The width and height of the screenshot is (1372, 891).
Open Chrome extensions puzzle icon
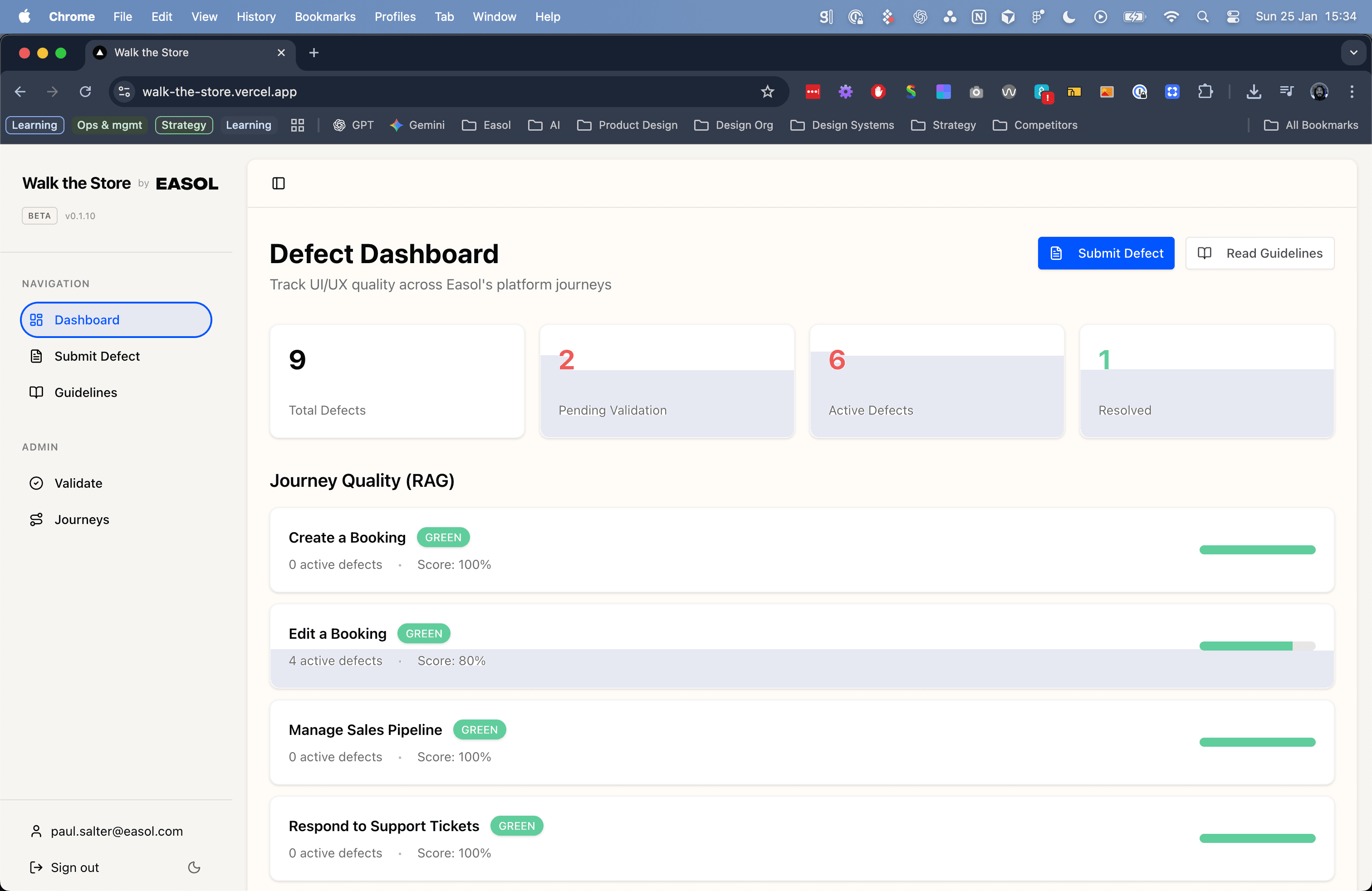[1205, 92]
